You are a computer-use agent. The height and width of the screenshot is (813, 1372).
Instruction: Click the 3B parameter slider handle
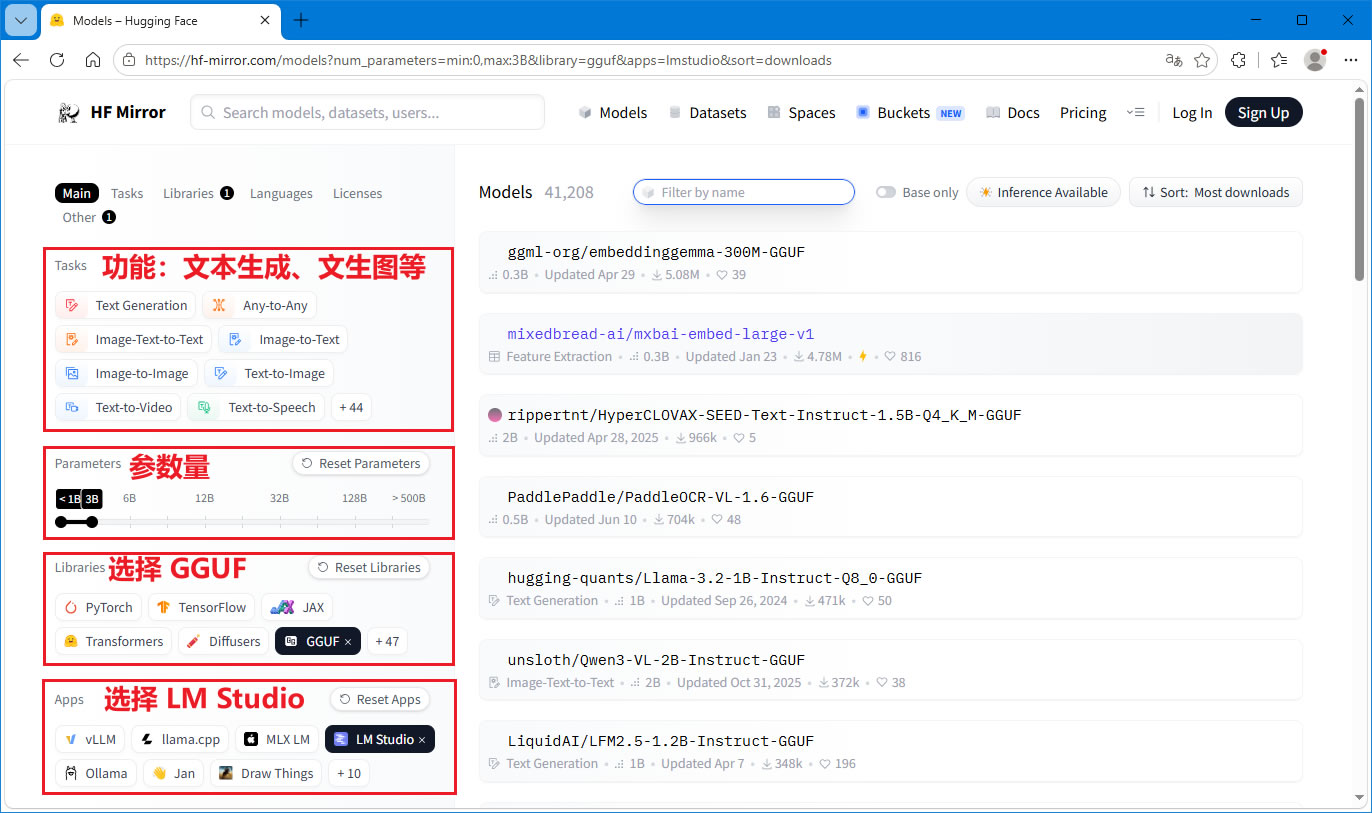[x=92, y=521]
